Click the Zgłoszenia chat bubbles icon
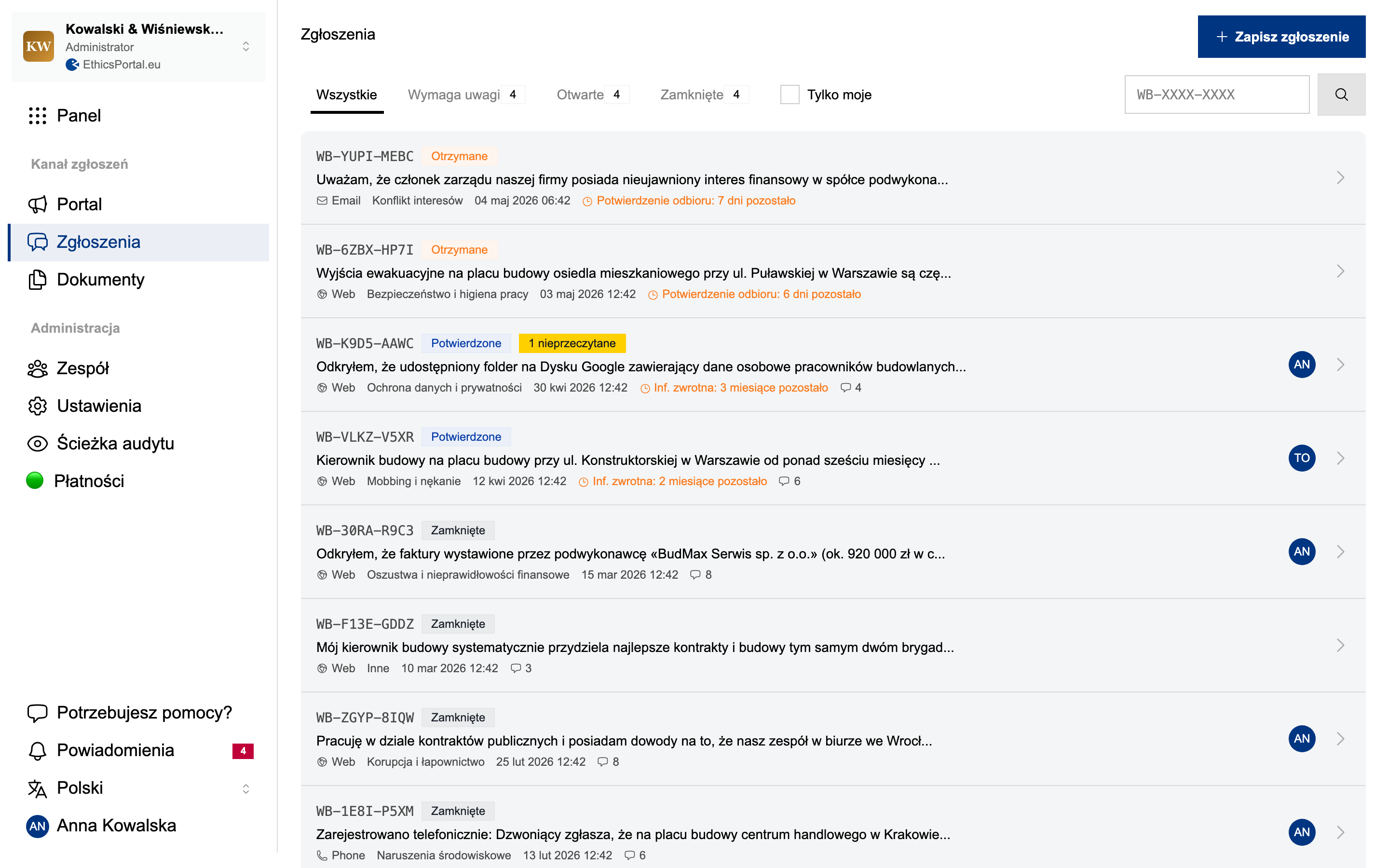 (x=37, y=242)
